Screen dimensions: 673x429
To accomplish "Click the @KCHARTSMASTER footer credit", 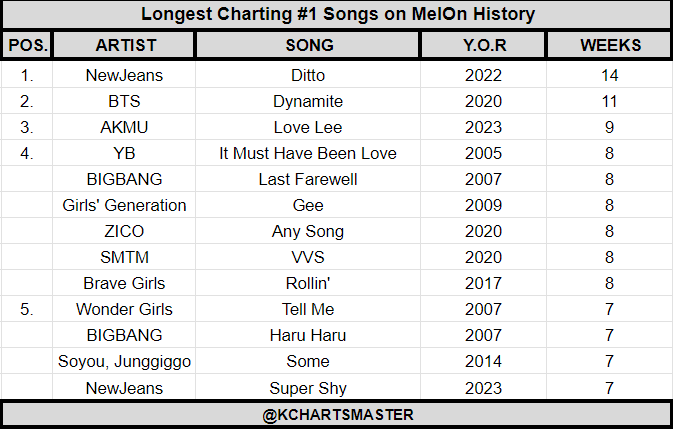I will [x=336, y=414].
